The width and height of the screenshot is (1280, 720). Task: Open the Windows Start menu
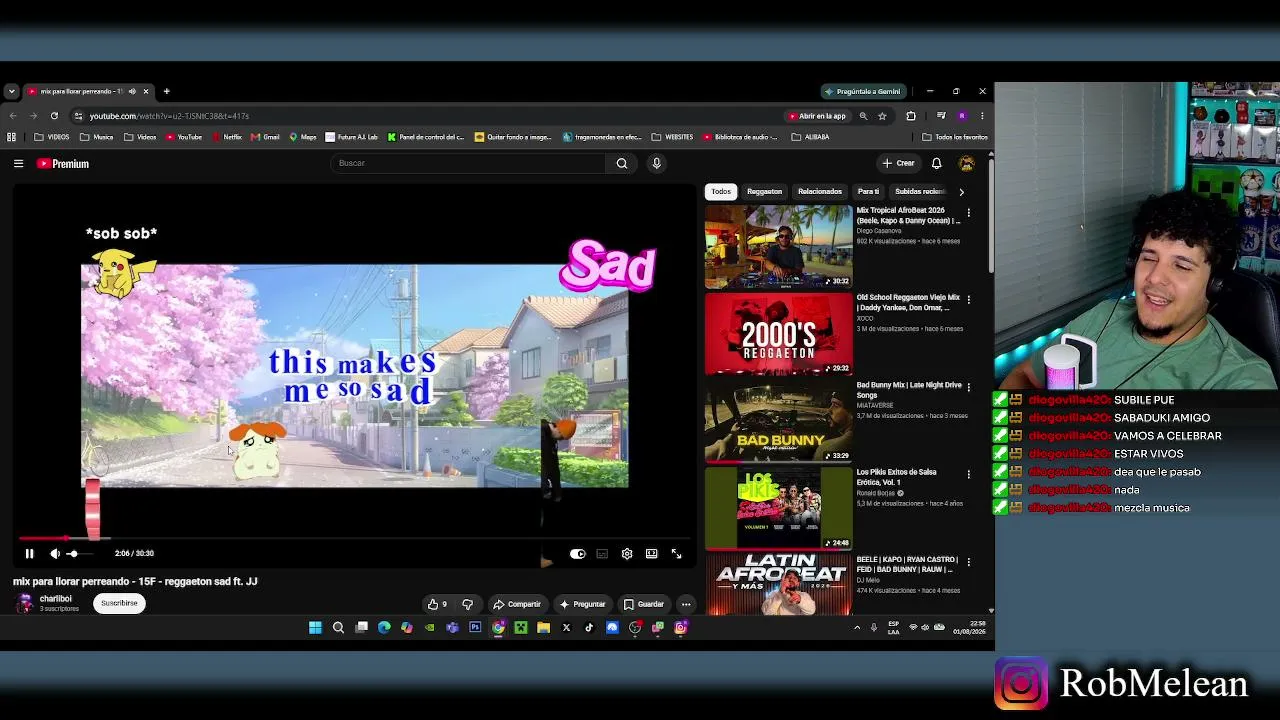pyautogui.click(x=315, y=628)
